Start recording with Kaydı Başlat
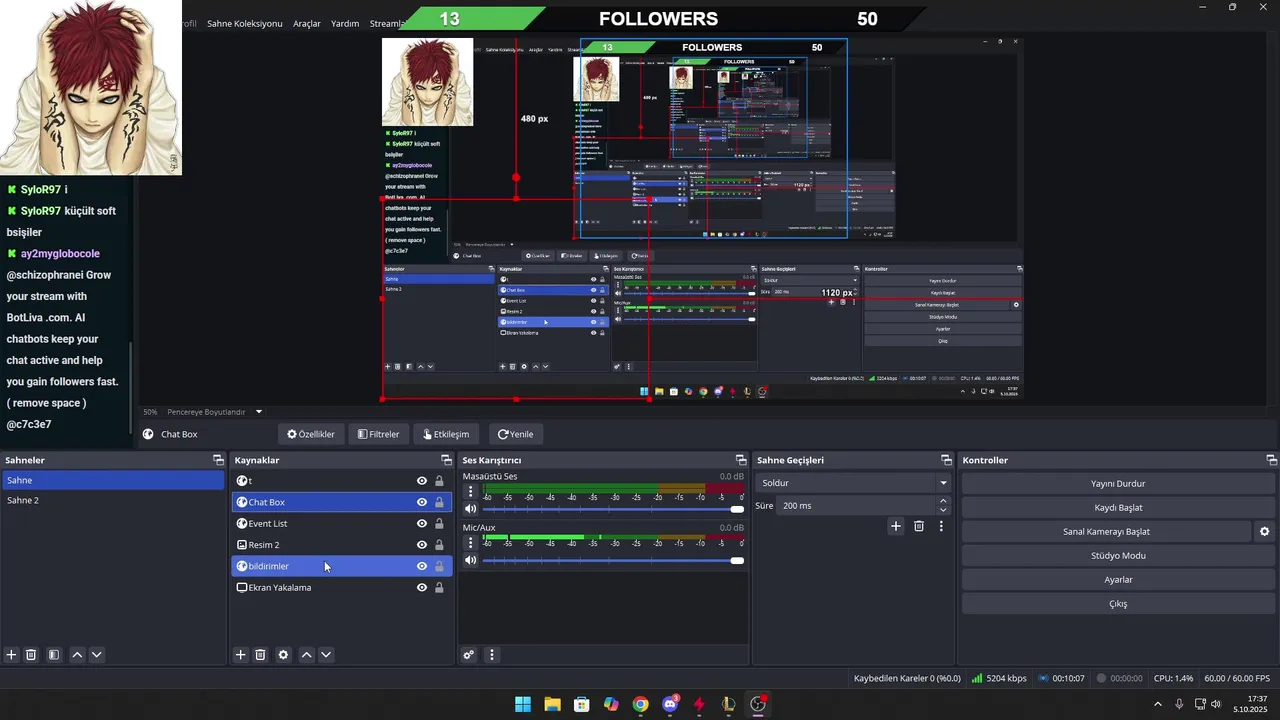The image size is (1280, 720). click(1118, 508)
